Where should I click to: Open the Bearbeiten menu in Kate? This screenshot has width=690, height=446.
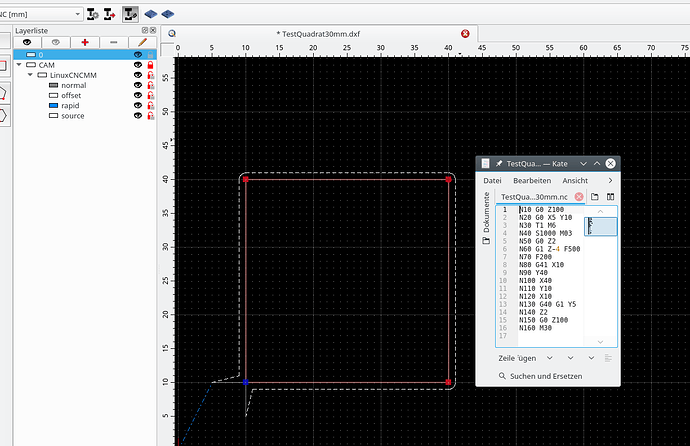click(x=531, y=180)
